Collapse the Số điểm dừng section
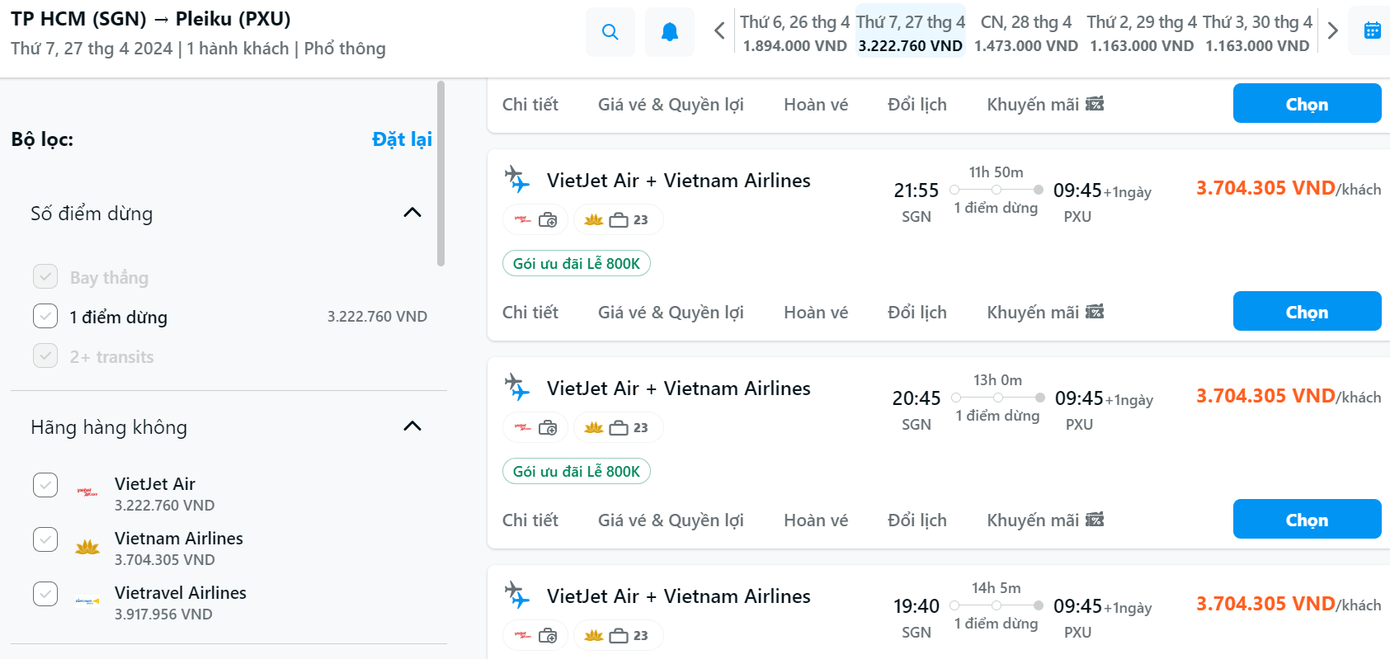Viewport: 1390px width, 659px height. tap(411, 212)
